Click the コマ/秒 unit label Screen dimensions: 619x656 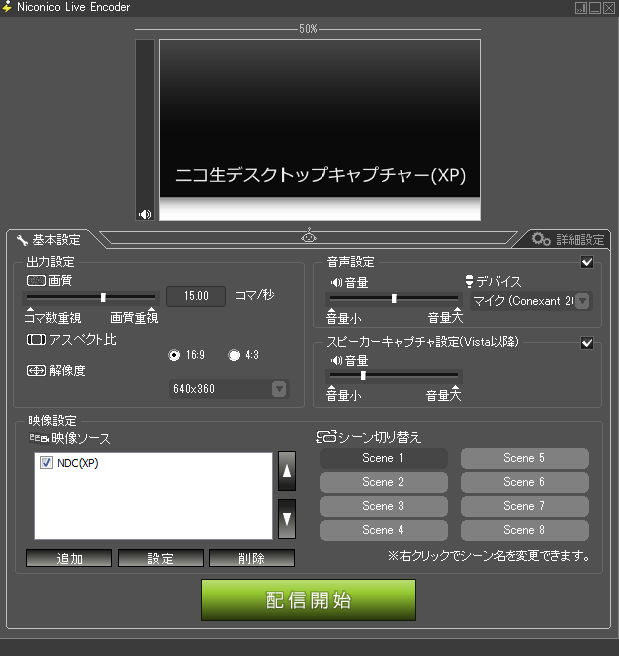coord(255,295)
